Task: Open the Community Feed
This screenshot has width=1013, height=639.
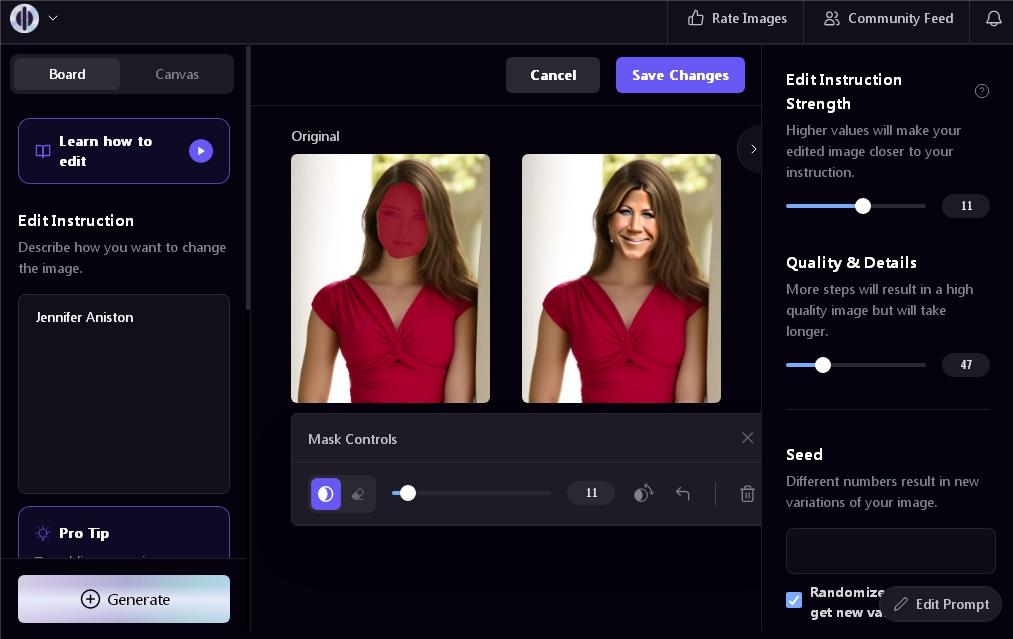Action: tap(888, 19)
